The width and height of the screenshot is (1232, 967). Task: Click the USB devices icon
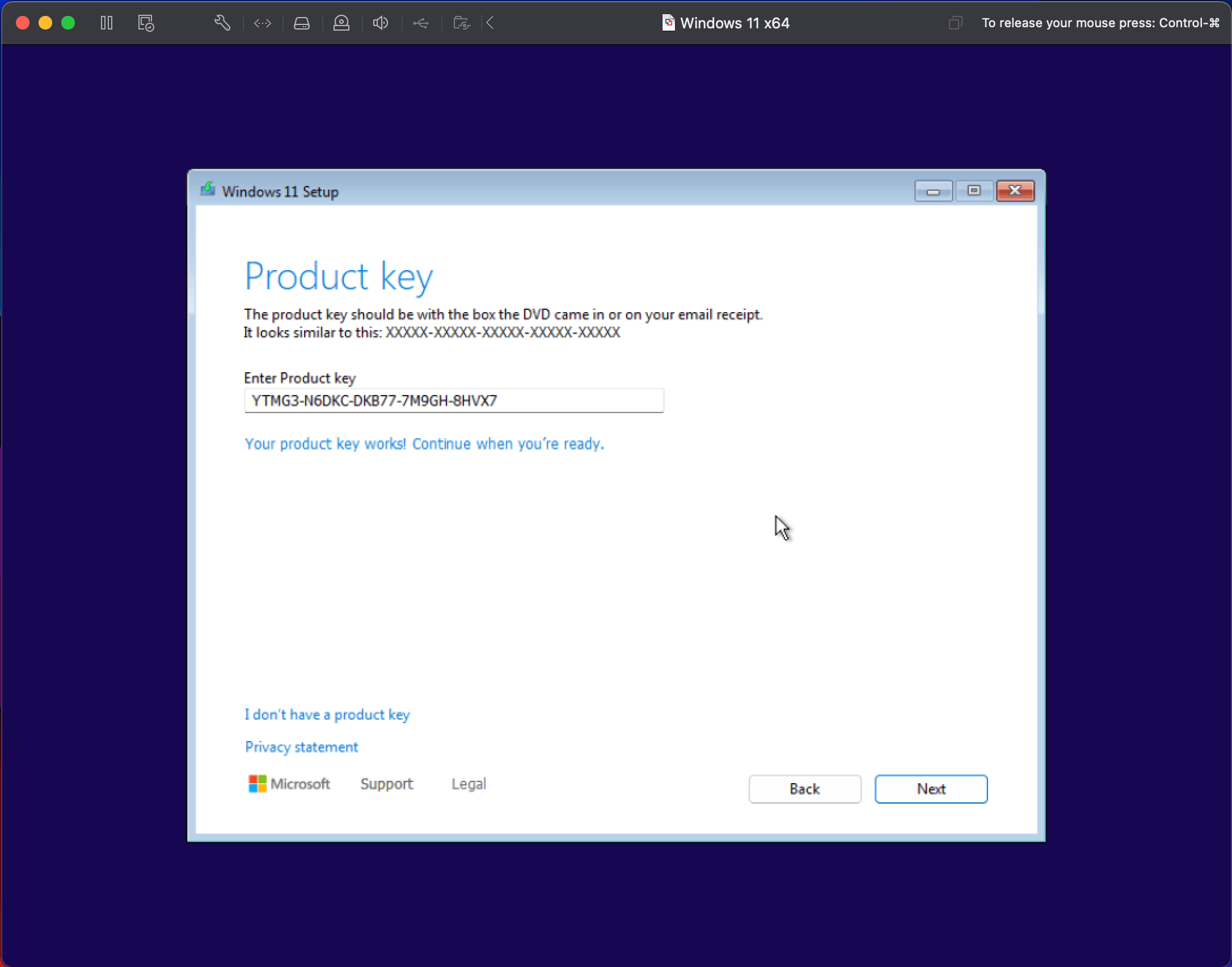(420, 23)
